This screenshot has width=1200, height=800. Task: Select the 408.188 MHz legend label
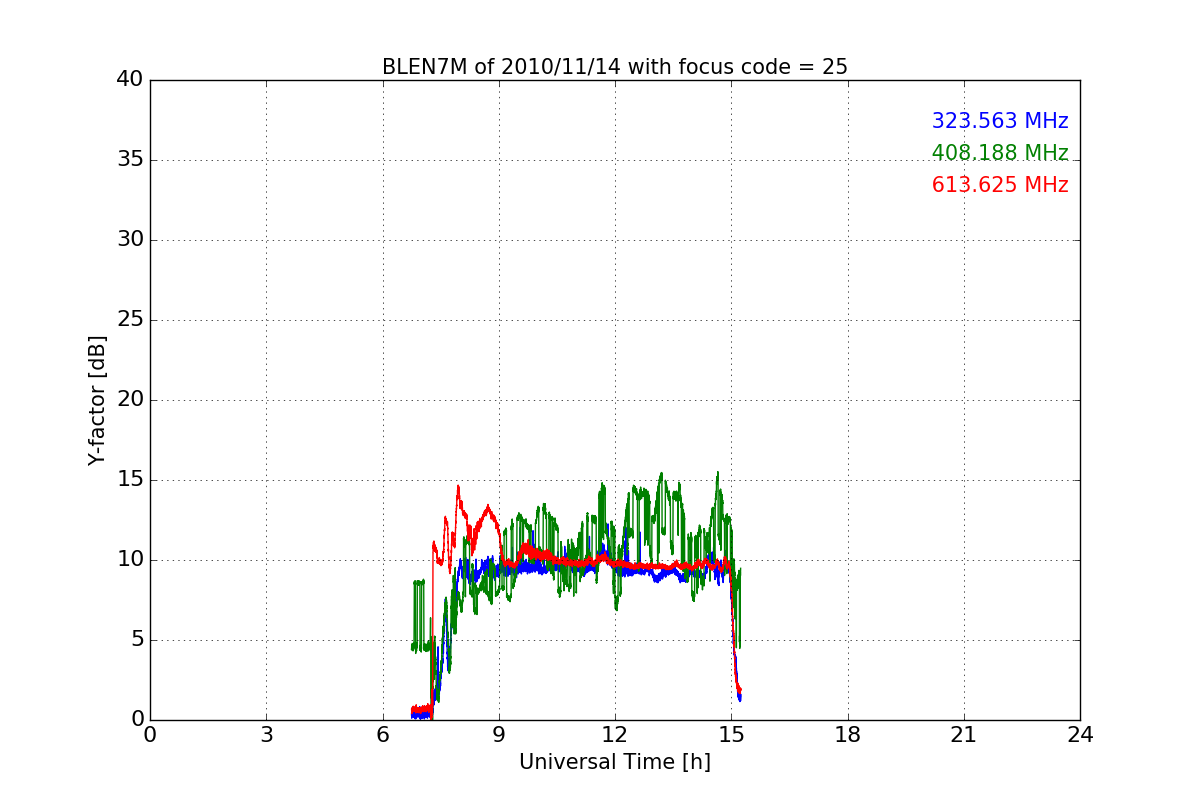point(1000,153)
